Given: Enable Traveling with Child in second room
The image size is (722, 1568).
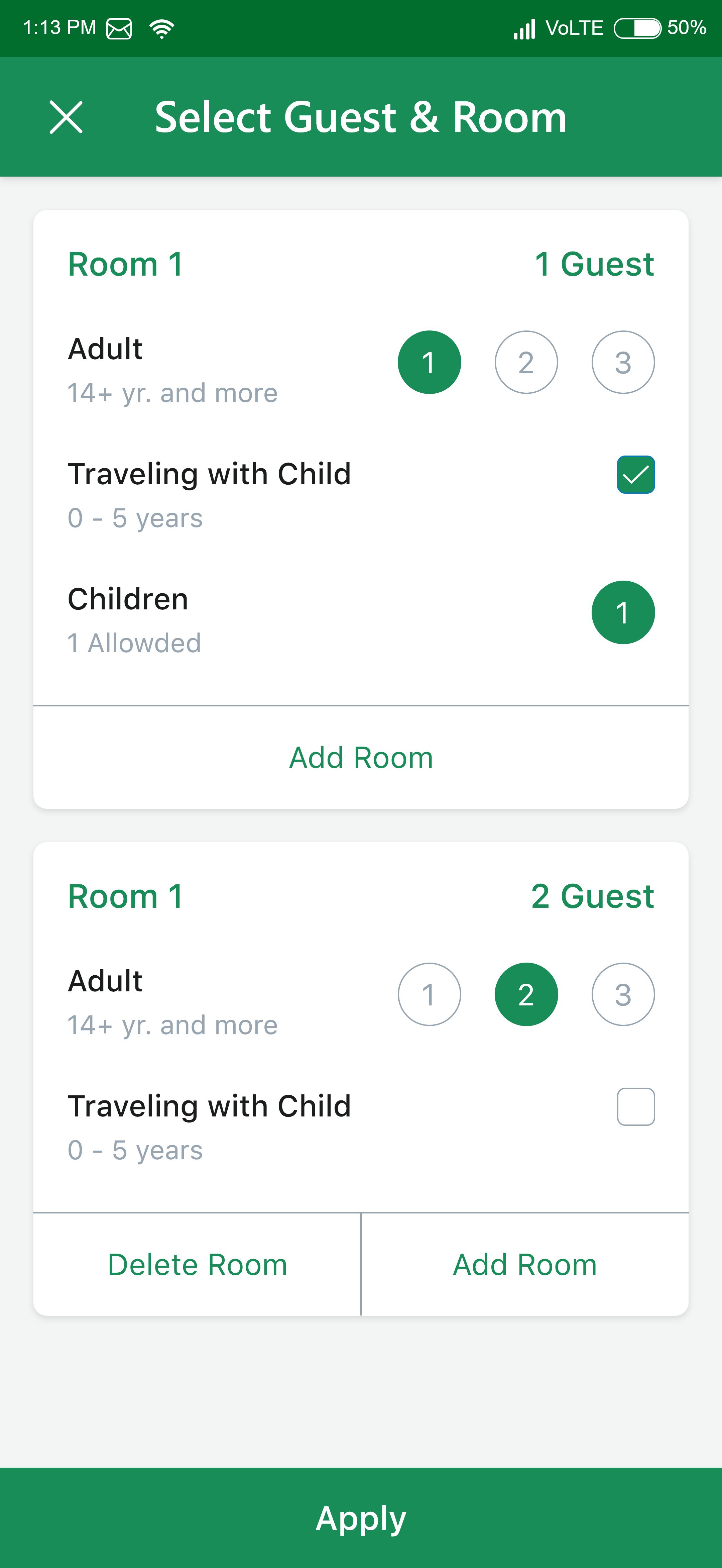Looking at the screenshot, I should tap(636, 1106).
